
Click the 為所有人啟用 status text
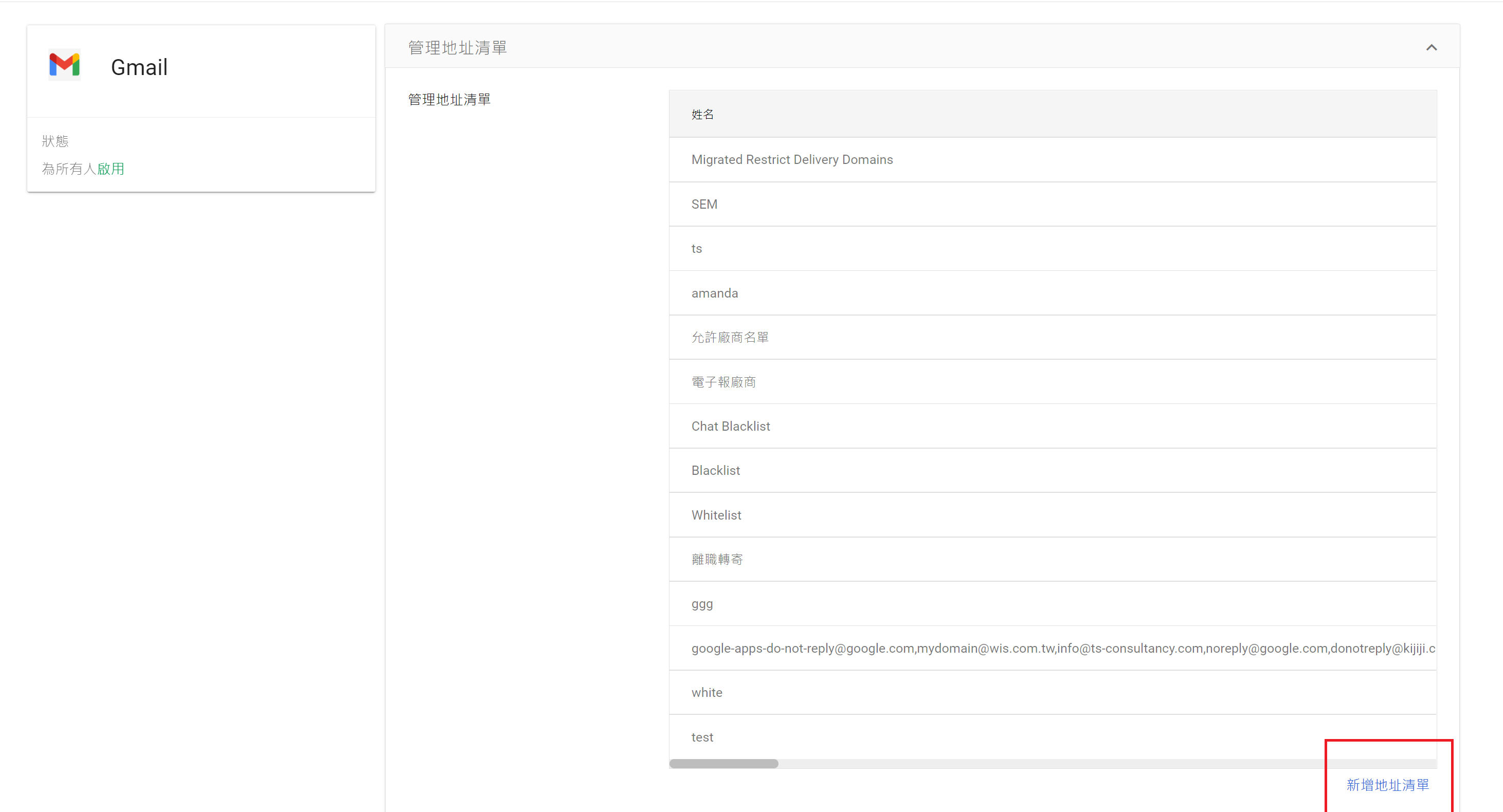point(83,169)
